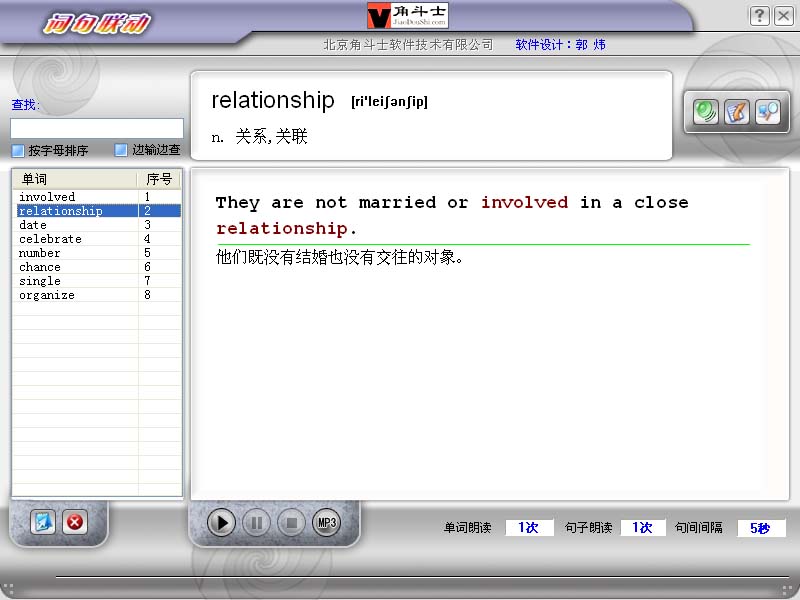
Task: Toggle the 边输边查 search-as-you-type checkbox
Action: point(121,150)
